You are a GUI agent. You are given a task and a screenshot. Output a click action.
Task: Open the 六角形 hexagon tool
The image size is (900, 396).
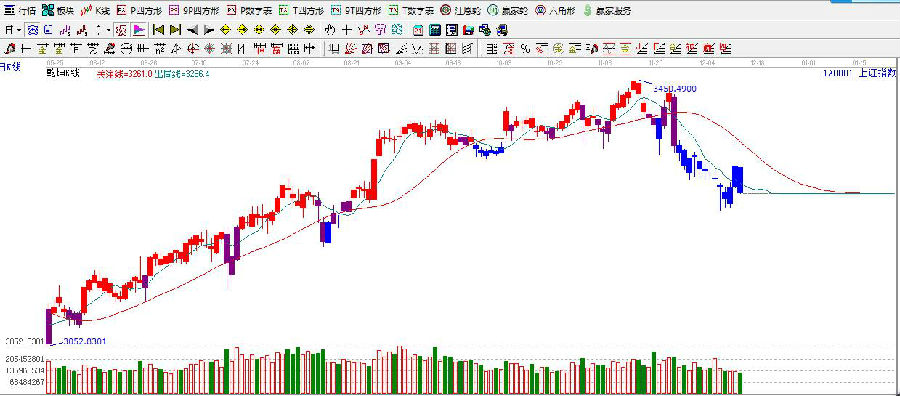554,10
